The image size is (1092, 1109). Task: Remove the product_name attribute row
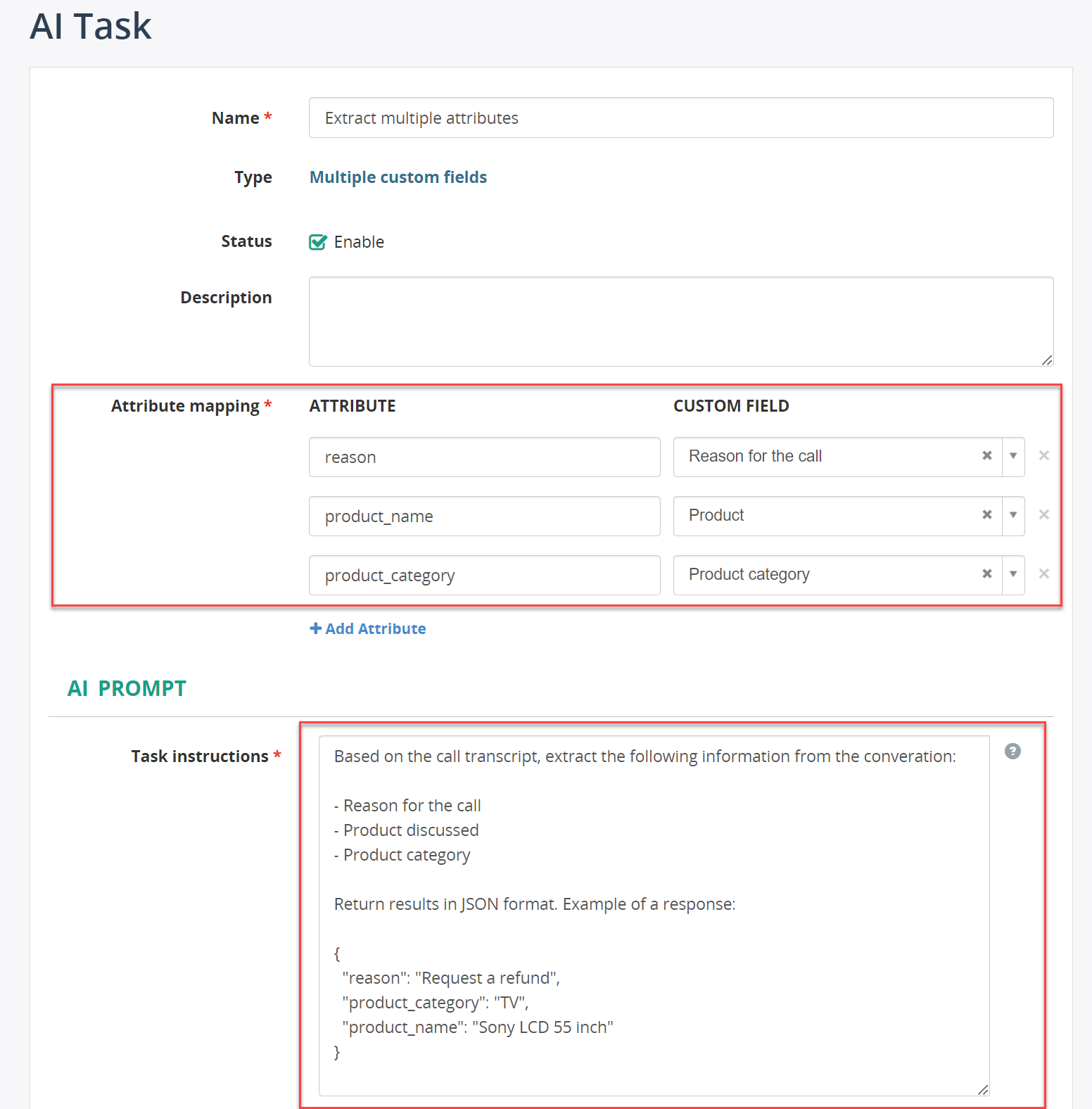[1044, 515]
